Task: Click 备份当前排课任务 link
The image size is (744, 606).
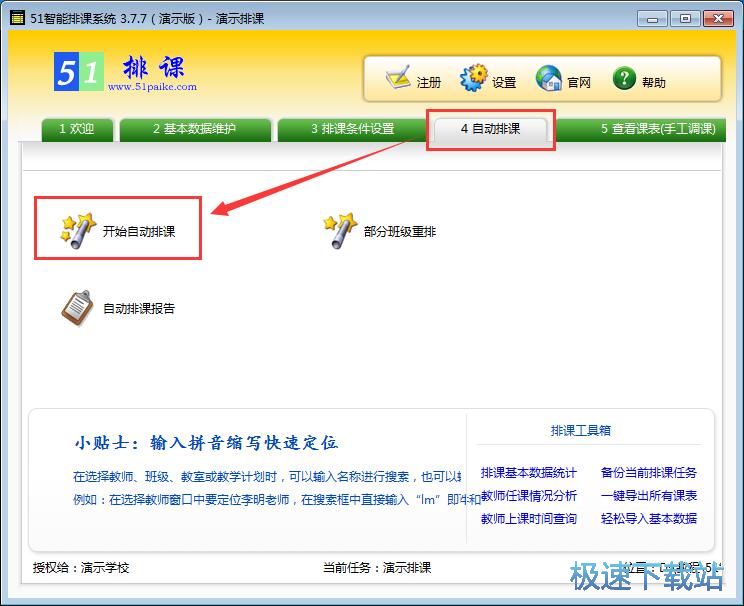Action: (648, 473)
